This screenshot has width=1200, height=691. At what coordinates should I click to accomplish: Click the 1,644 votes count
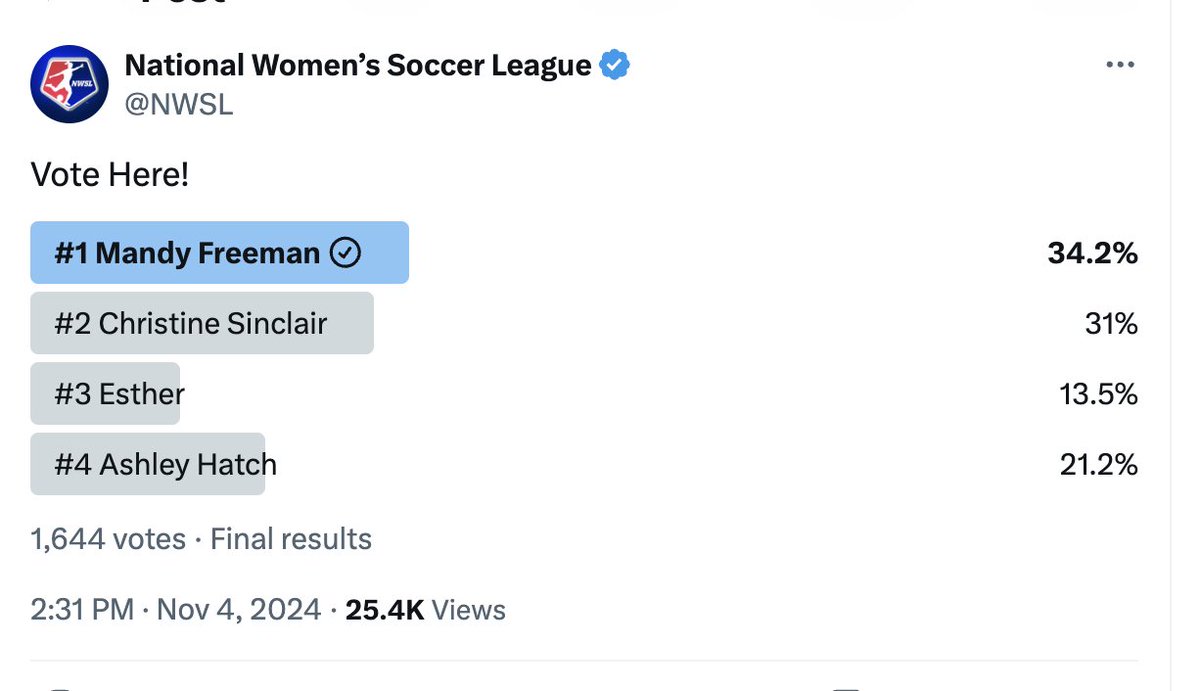(x=108, y=540)
